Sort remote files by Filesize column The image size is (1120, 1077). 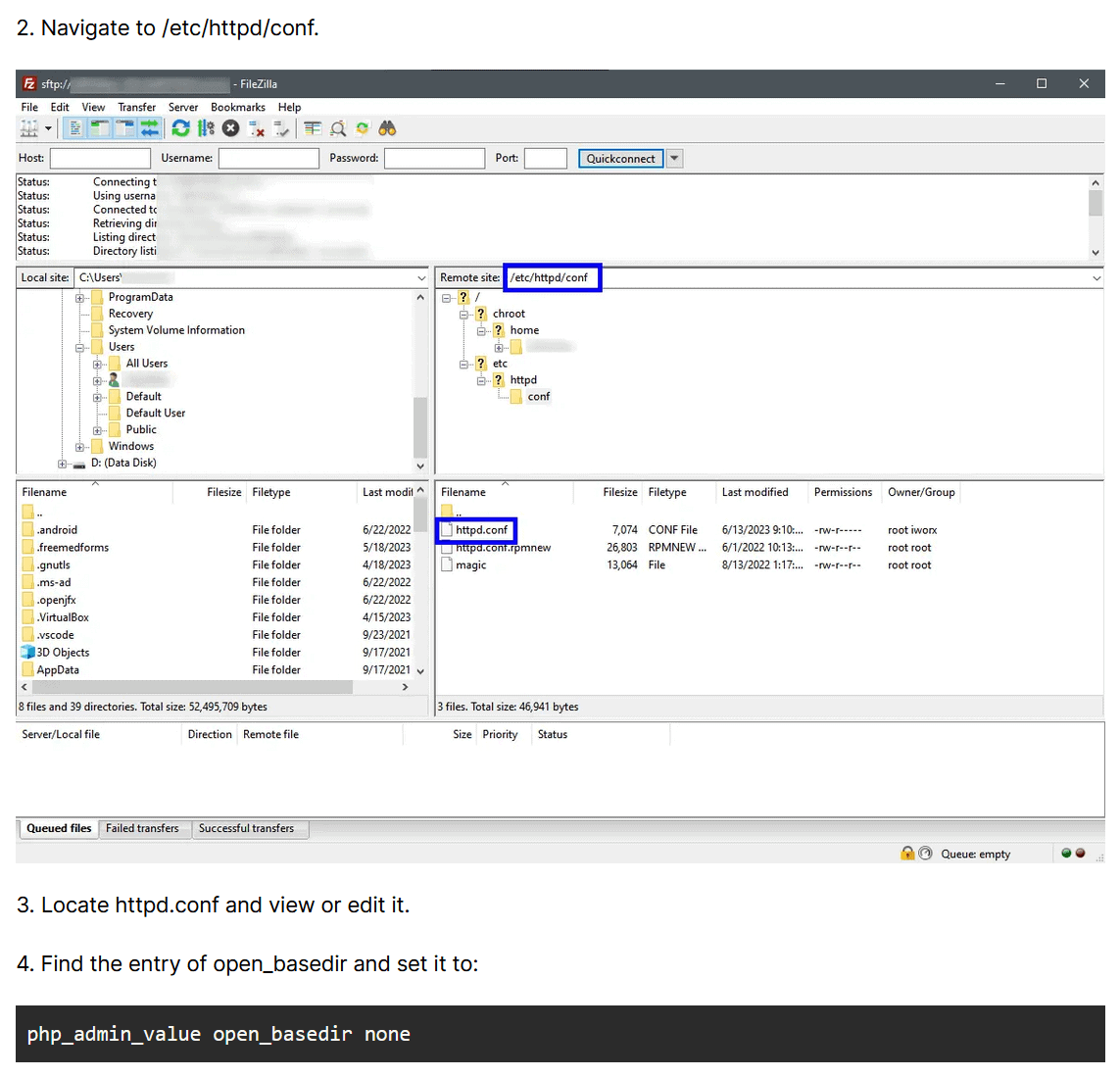pyautogui.click(x=620, y=492)
